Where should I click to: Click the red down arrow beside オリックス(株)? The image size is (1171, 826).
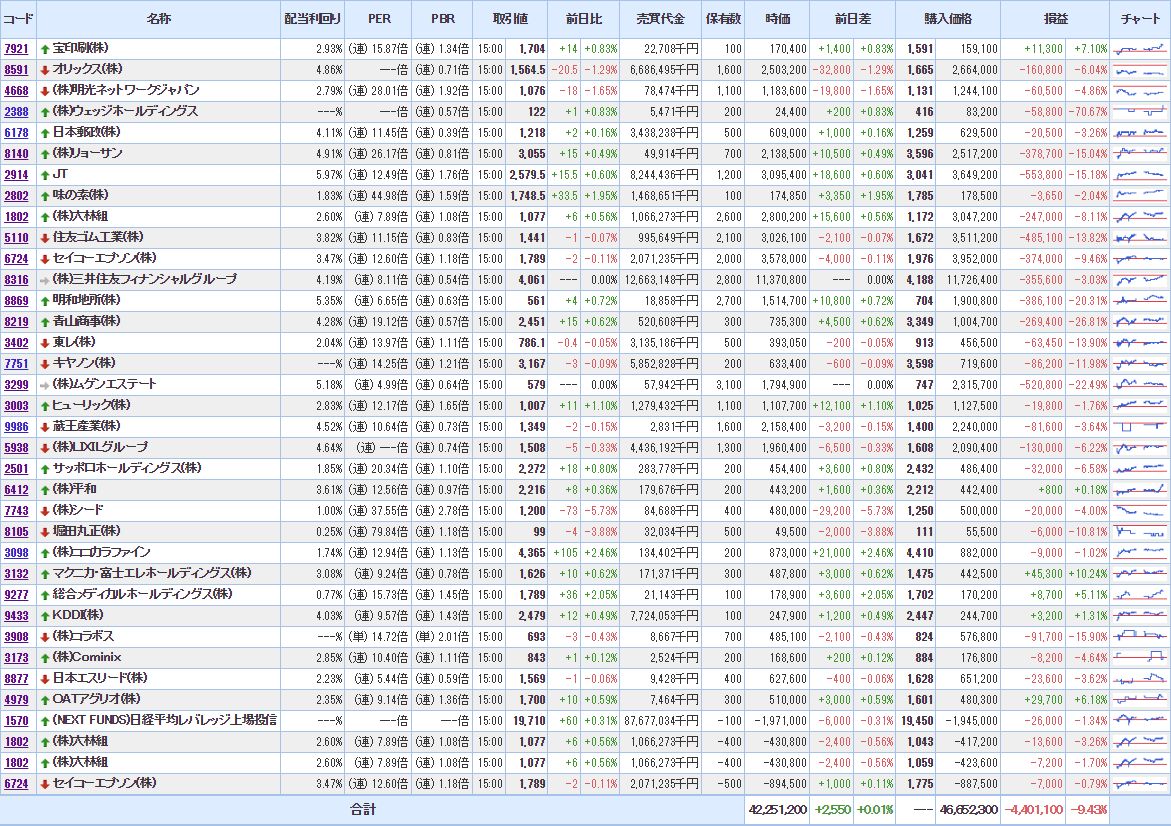[45, 70]
